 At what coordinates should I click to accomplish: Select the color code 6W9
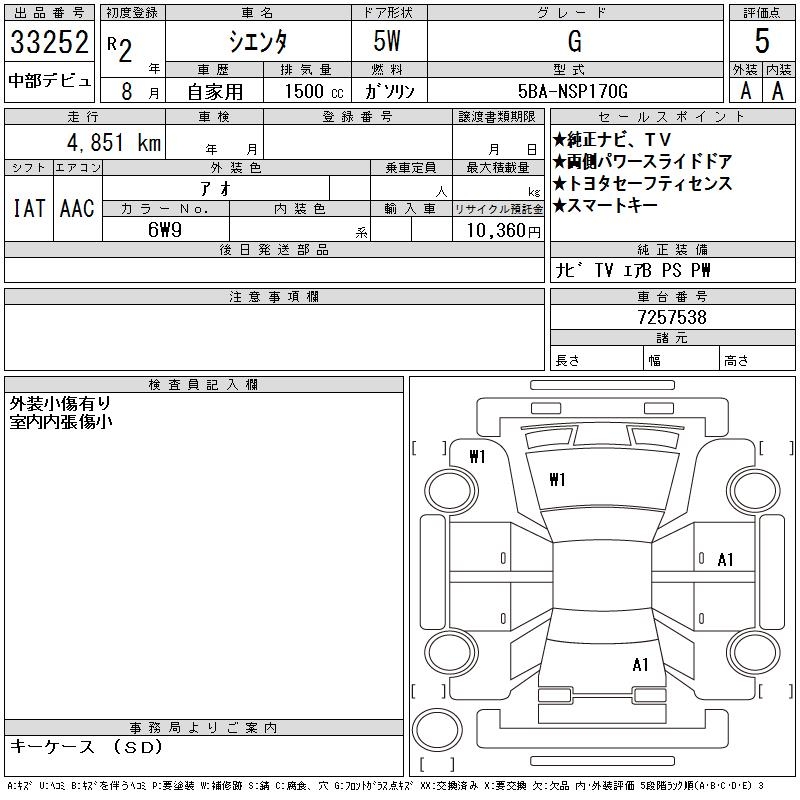pyautogui.click(x=164, y=230)
